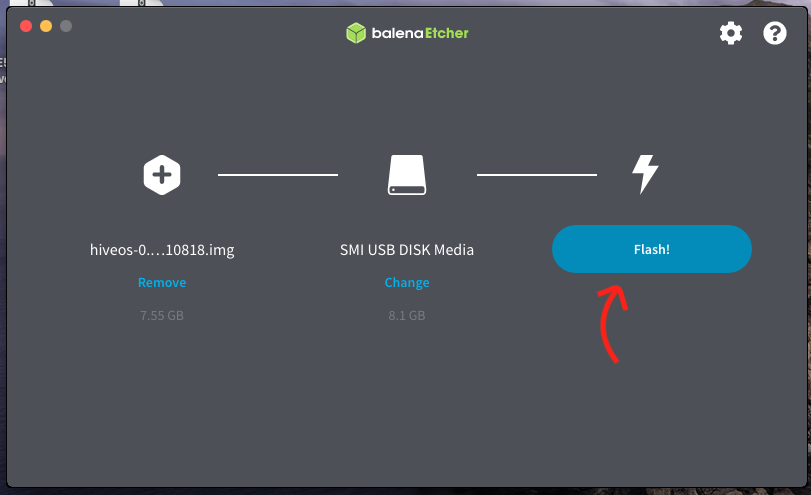Change the target drive
Image resolution: width=811 pixels, height=495 pixels.
[x=407, y=282]
